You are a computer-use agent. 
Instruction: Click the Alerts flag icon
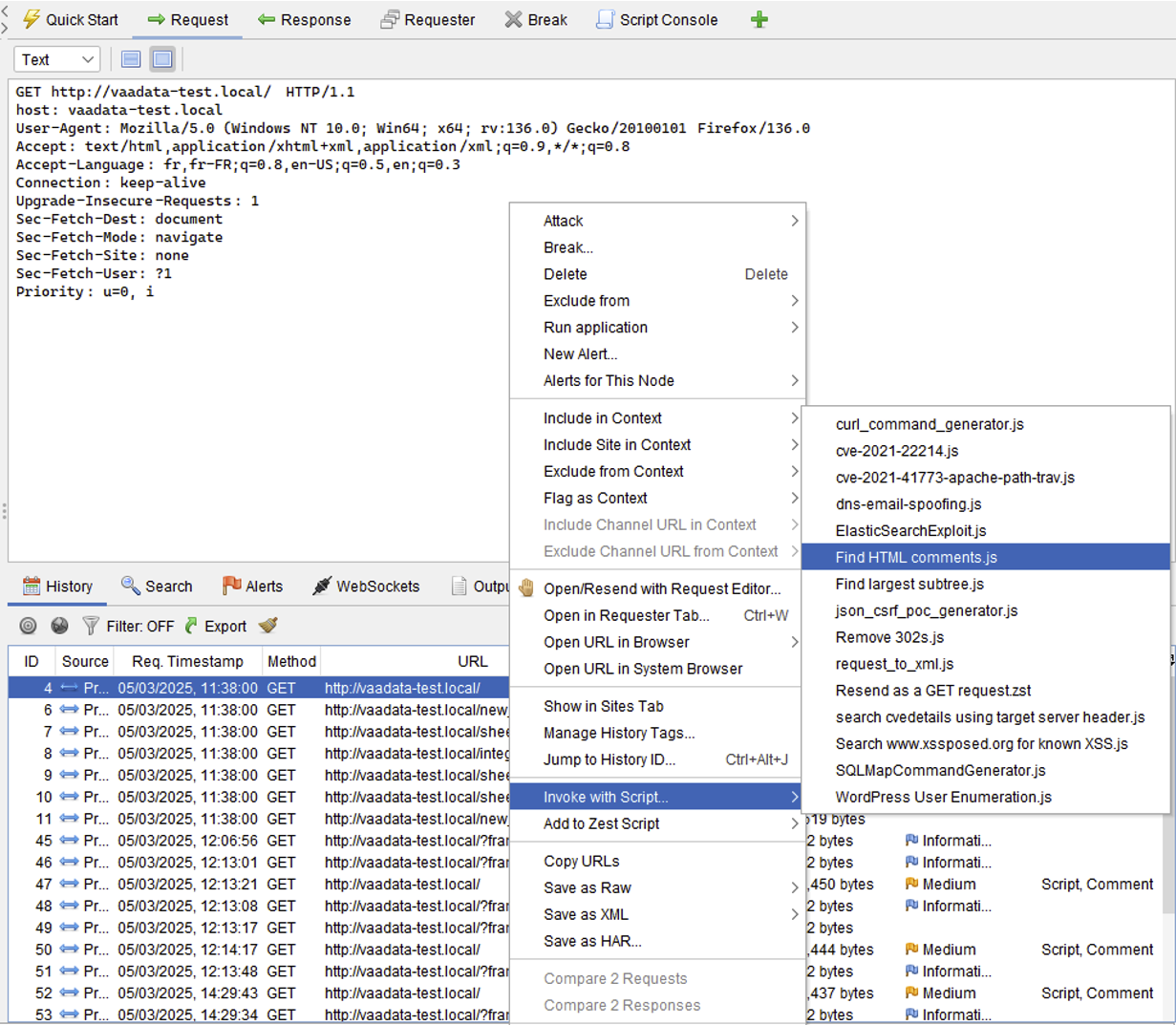click(x=231, y=586)
